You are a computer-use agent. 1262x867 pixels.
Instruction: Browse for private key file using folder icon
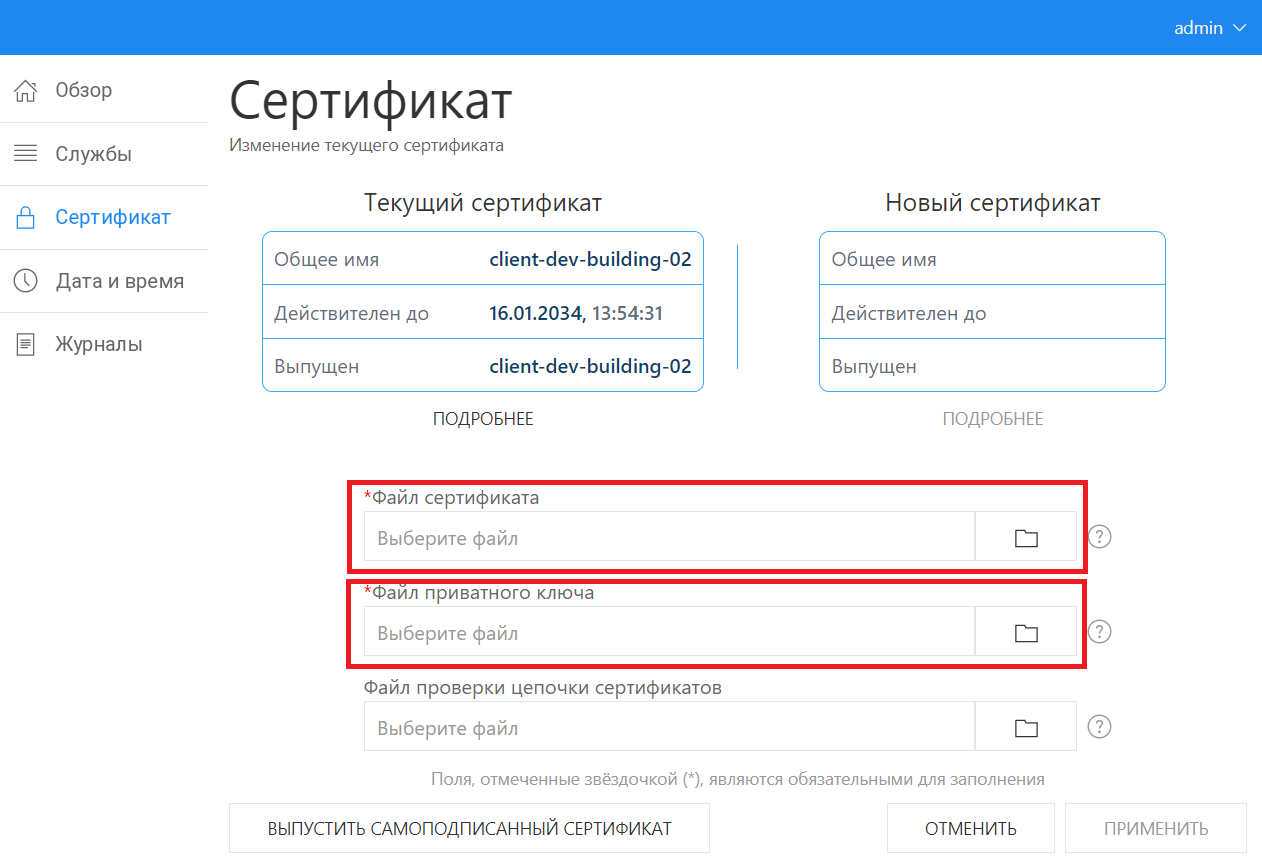click(1026, 633)
